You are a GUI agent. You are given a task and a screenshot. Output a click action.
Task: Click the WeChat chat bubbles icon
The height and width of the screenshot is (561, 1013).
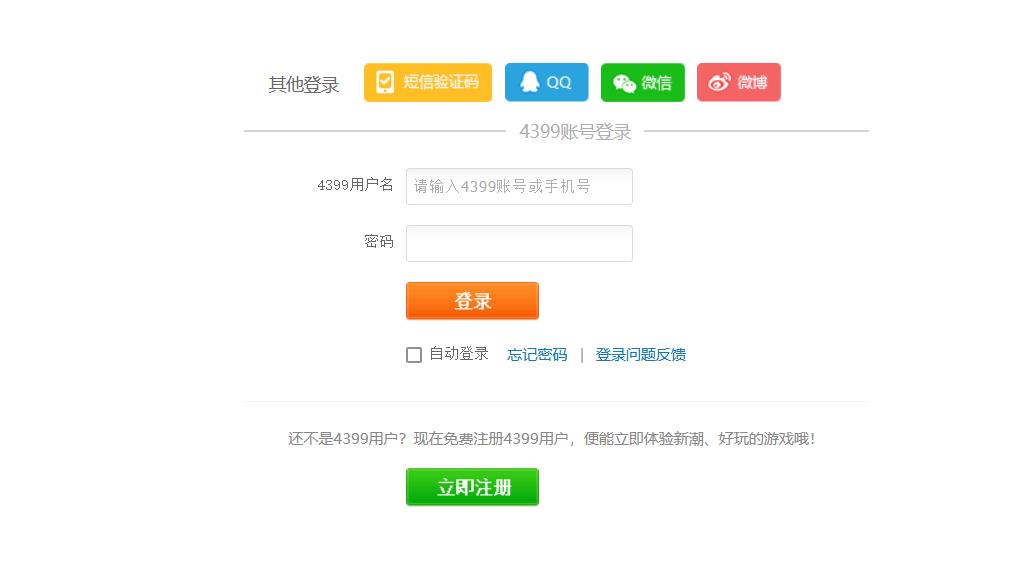pyautogui.click(x=624, y=83)
